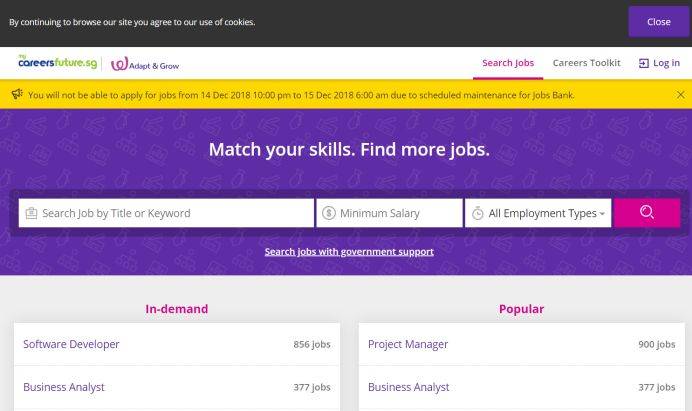
Task: Click the Log in door icon
Action: point(643,63)
